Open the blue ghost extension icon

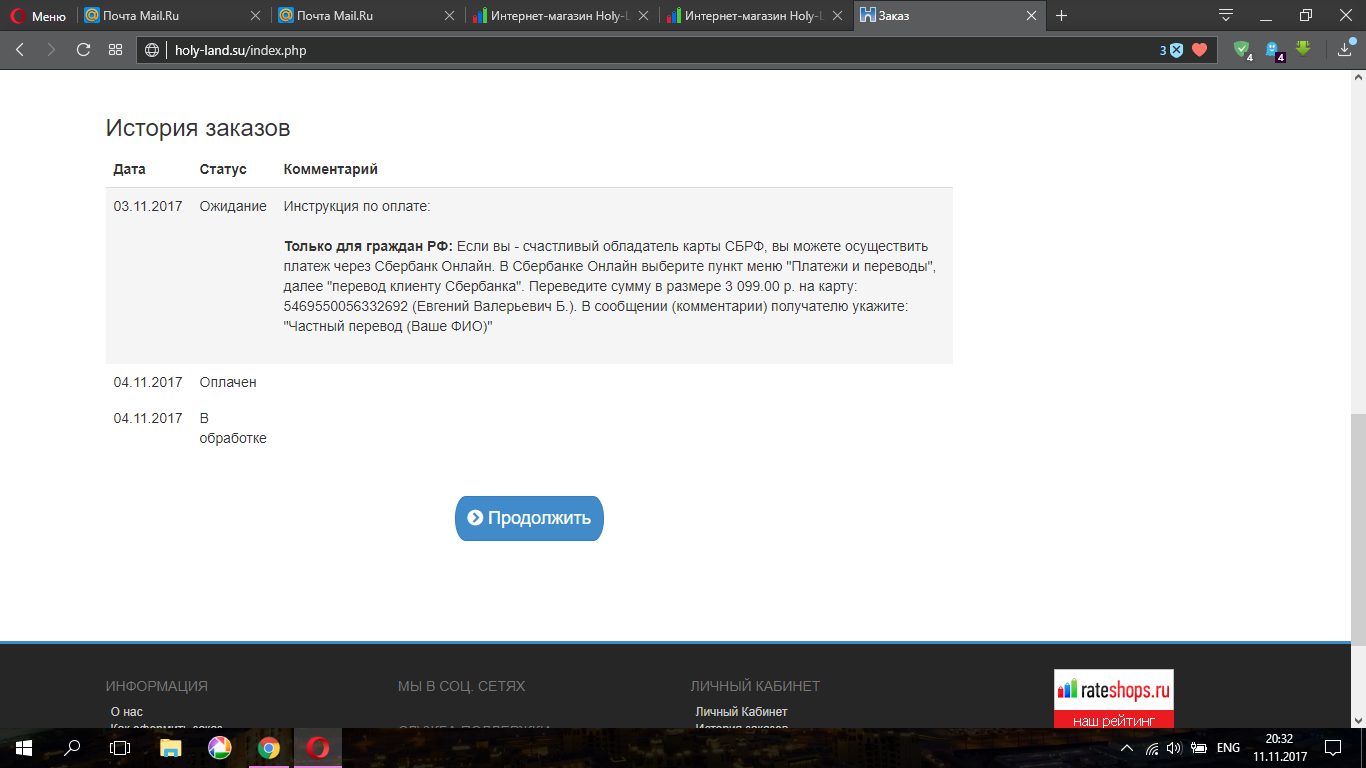coord(1273,50)
